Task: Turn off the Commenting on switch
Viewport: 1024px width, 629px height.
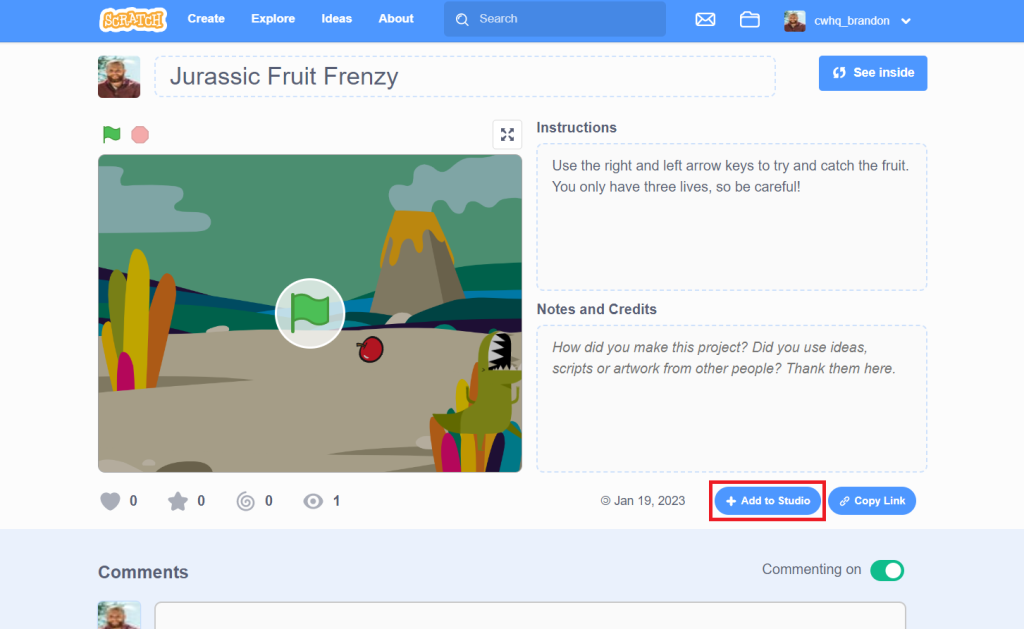Action: coord(887,570)
